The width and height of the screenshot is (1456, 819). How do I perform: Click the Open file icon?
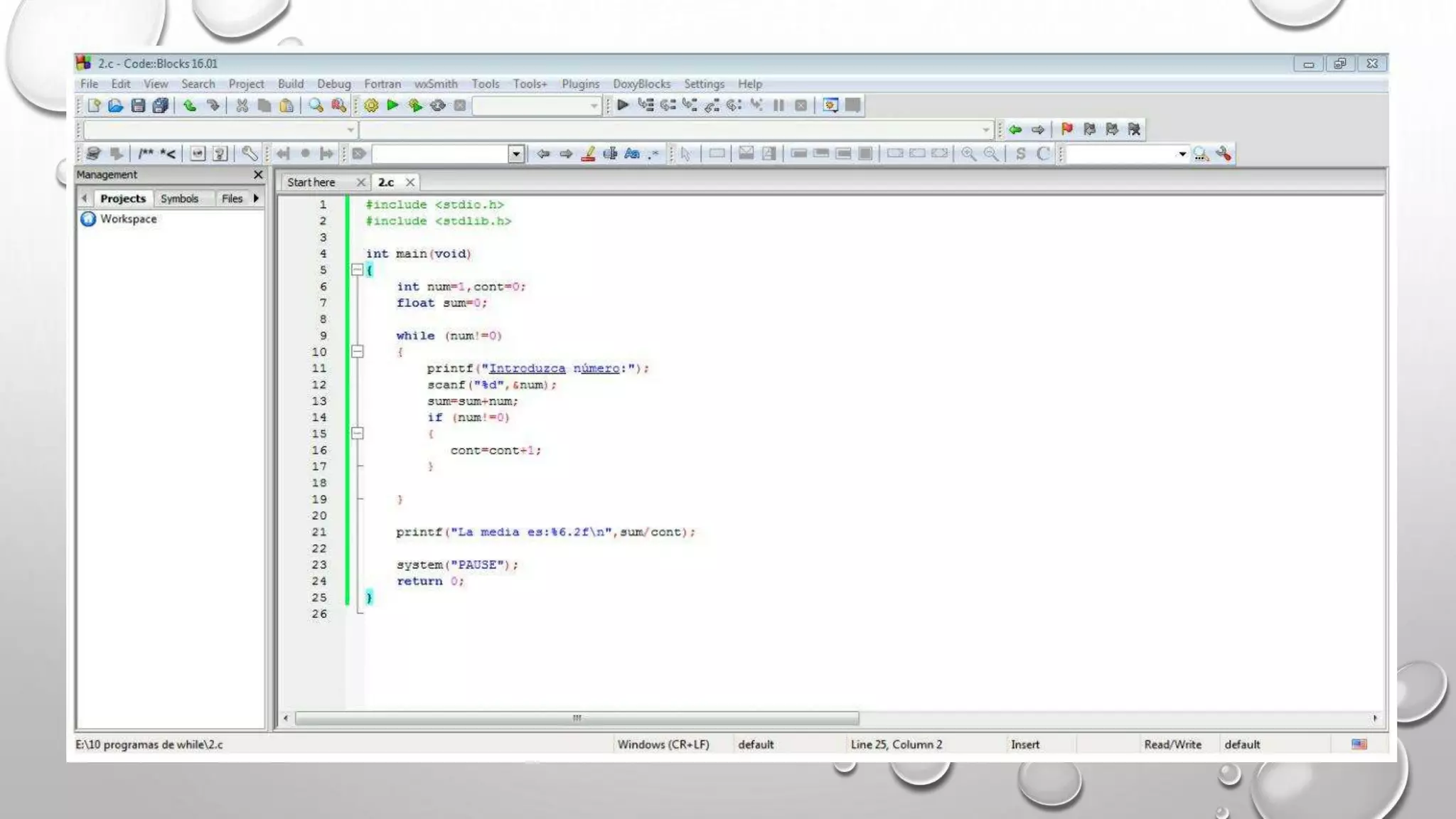(116, 105)
